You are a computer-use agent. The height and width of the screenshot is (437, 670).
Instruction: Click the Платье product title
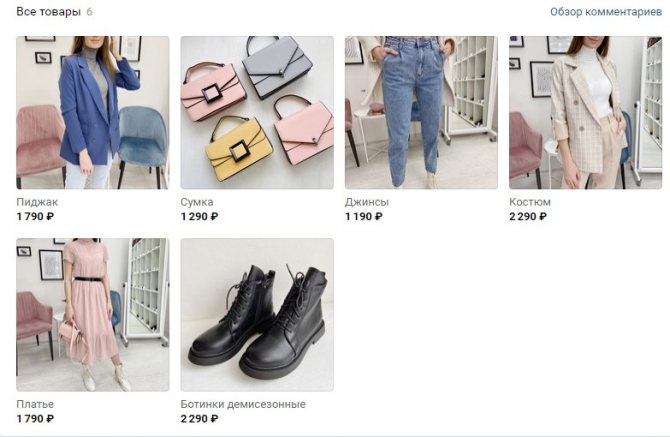tap(35, 404)
